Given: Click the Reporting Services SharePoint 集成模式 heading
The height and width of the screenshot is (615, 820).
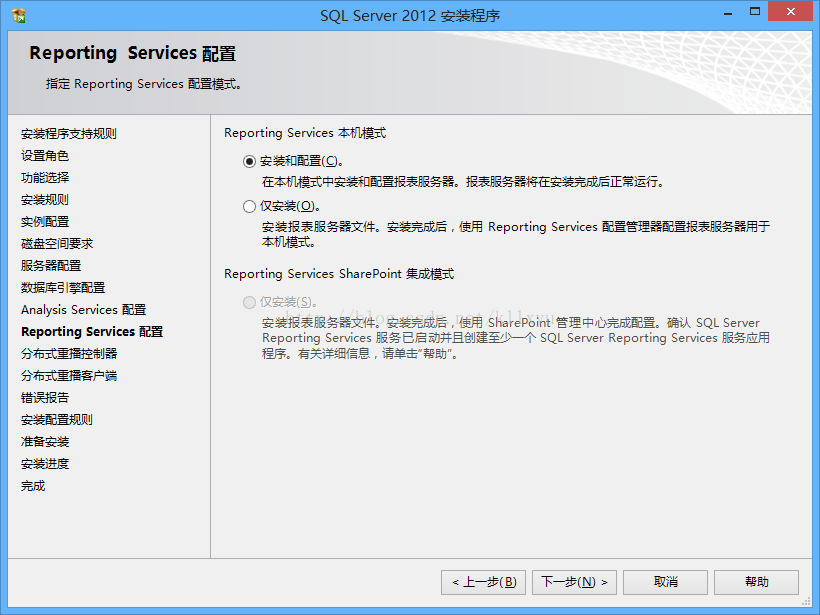Looking at the screenshot, I should coord(339,274).
